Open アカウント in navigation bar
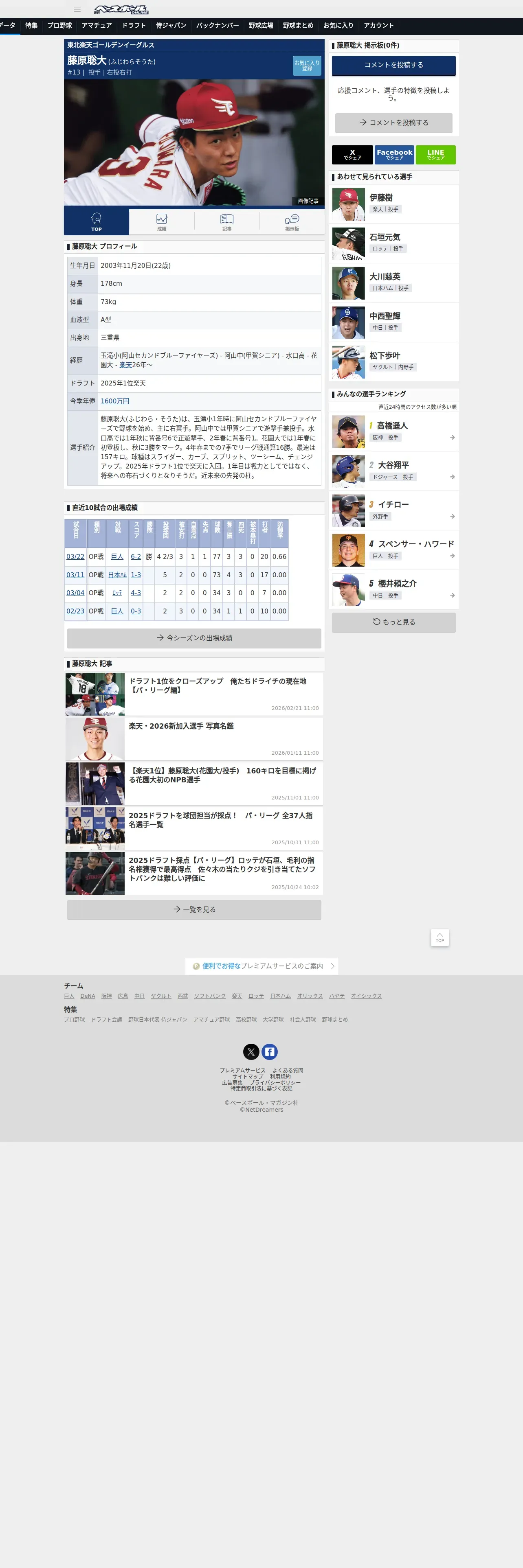Image resolution: width=523 pixels, height=1568 pixels. 379,26
